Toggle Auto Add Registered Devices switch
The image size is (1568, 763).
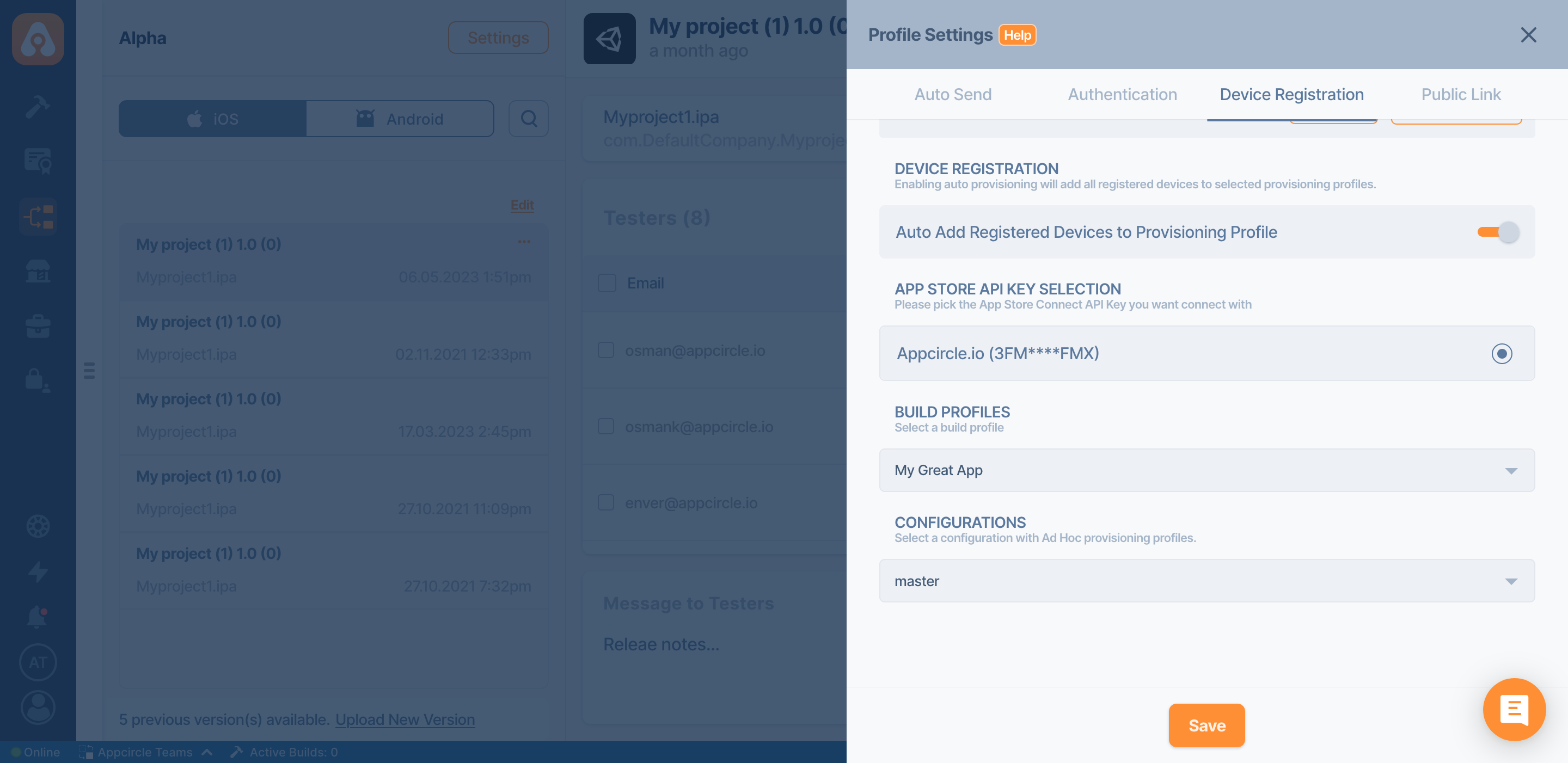[x=1498, y=232]
